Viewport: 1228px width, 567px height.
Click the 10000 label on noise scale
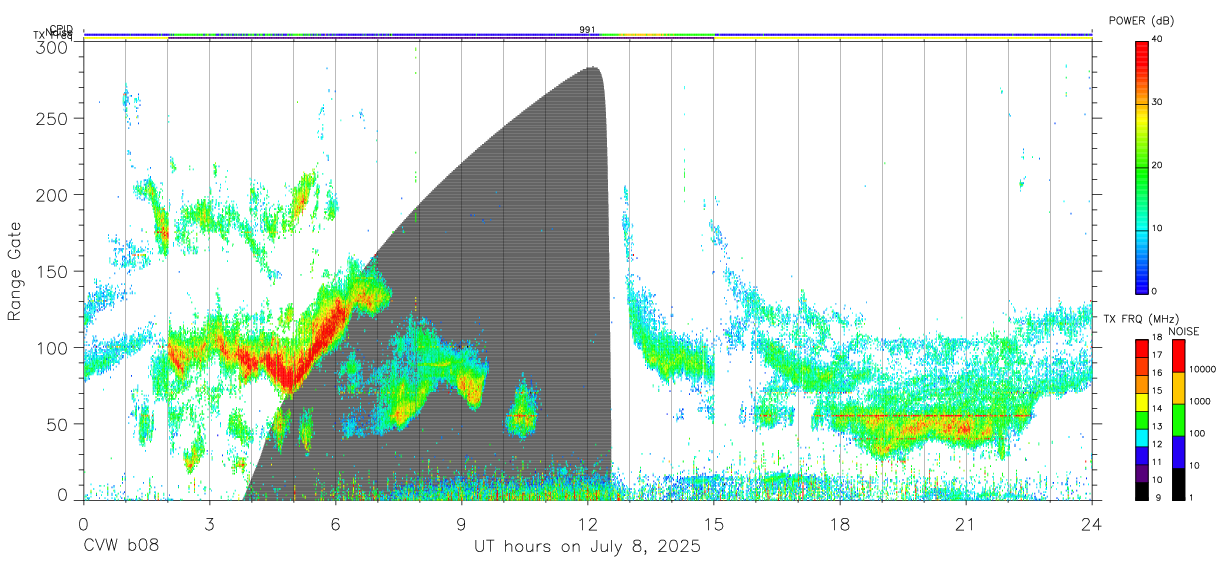point(1201,369)
